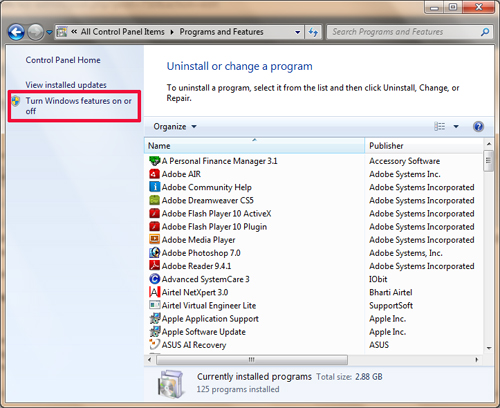Open the Organize menu
The height and width of the screenshot is (408, 500).
tap(175, 127)
